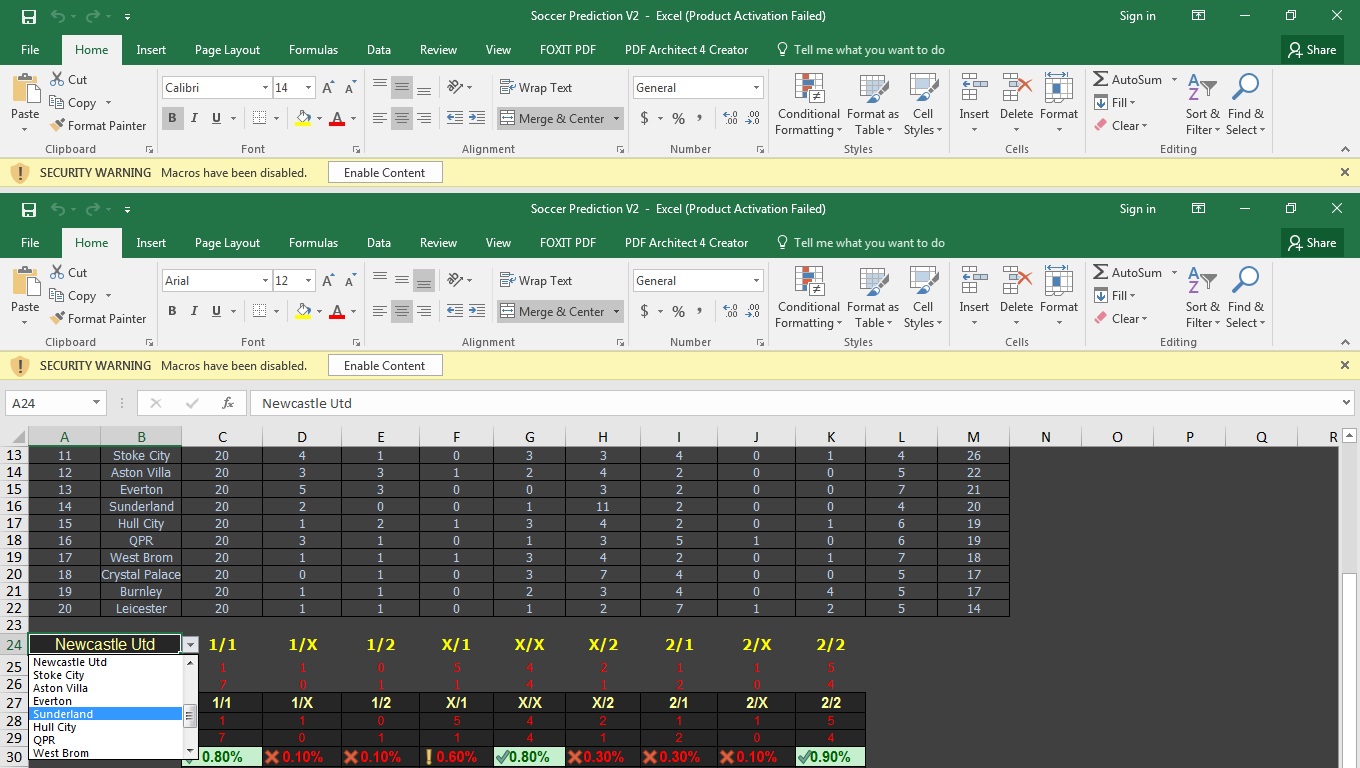Click Share in the front Arial window
Viewport: 1360px width, 768px height.
tap(1311, 243)
